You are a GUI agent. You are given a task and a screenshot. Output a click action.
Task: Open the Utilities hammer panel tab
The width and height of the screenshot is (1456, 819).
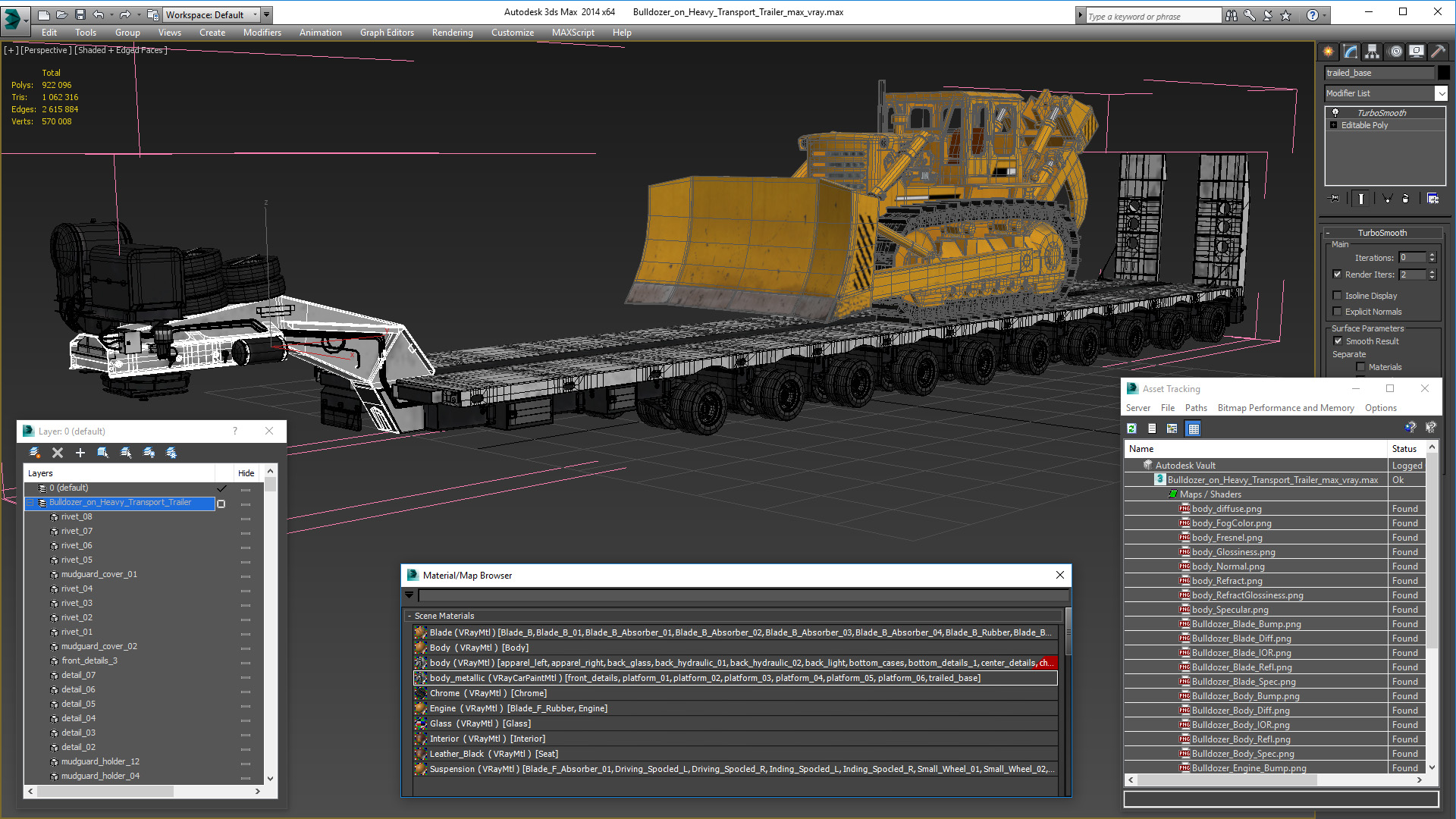pyautogui.click(x=1438, y=52)
